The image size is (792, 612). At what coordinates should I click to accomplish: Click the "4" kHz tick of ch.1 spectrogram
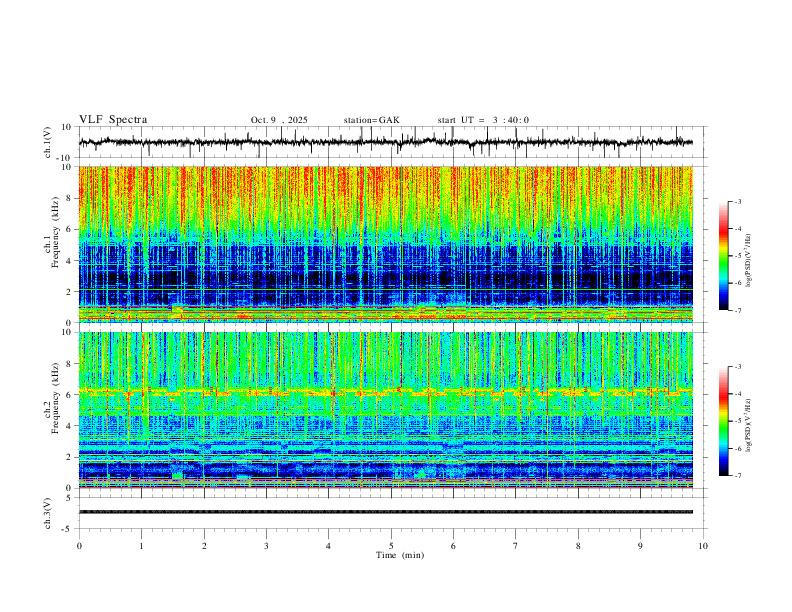70,261
